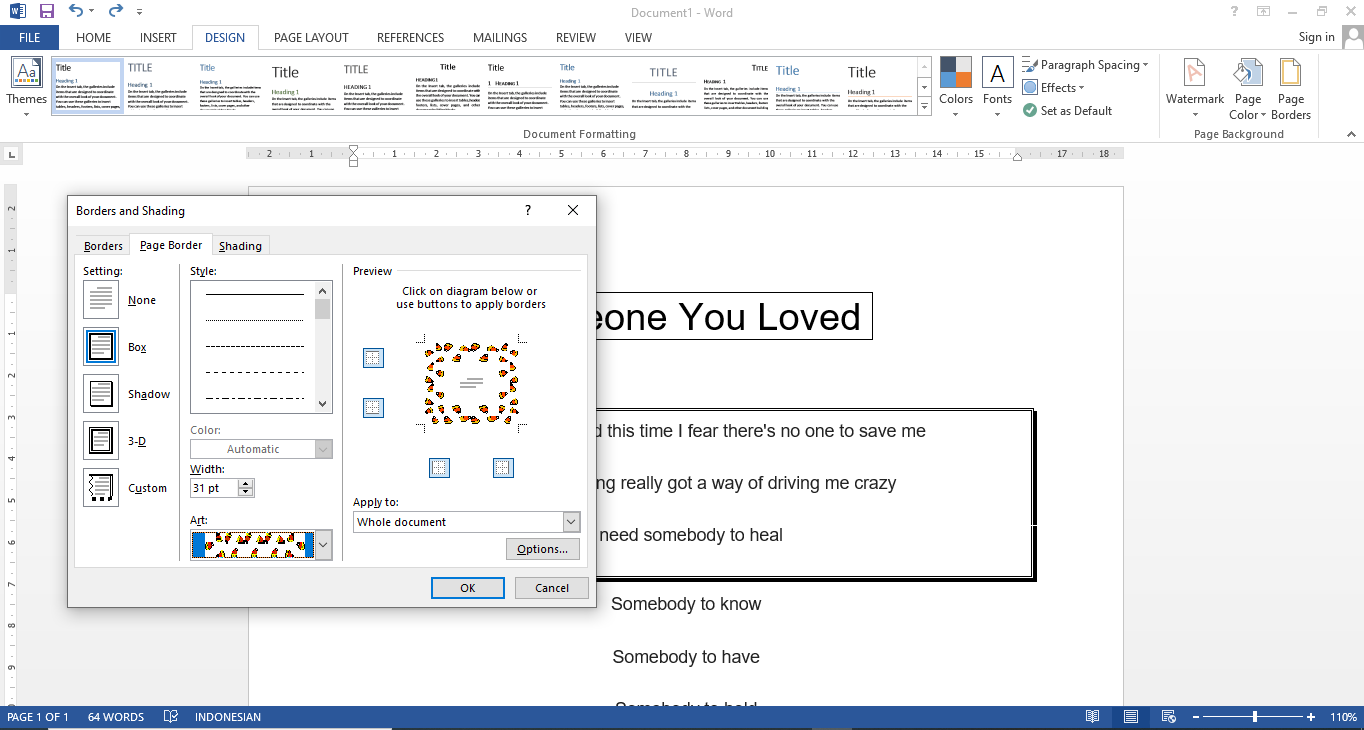Viewport: 1364px width, 730px height.
Task: Adjust the zoom slider in status bar
Action: (1253, 716)
